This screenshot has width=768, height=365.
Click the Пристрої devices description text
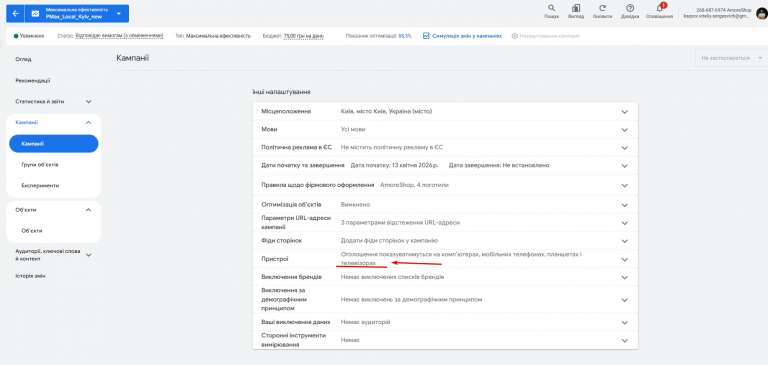pyautogui.click(x=461, y=259)
